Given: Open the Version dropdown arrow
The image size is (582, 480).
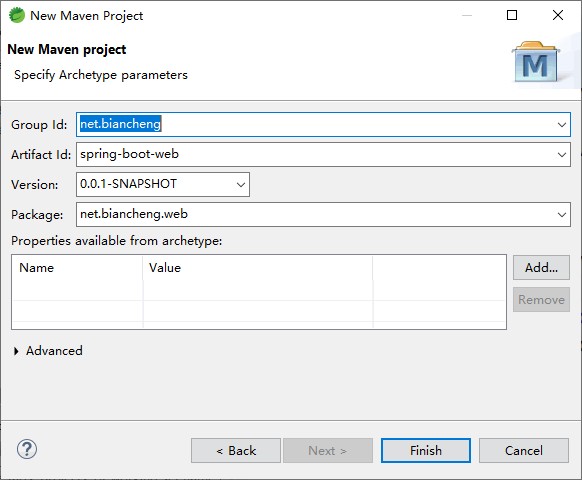Looking at the screenshot, I should point(241,185).
